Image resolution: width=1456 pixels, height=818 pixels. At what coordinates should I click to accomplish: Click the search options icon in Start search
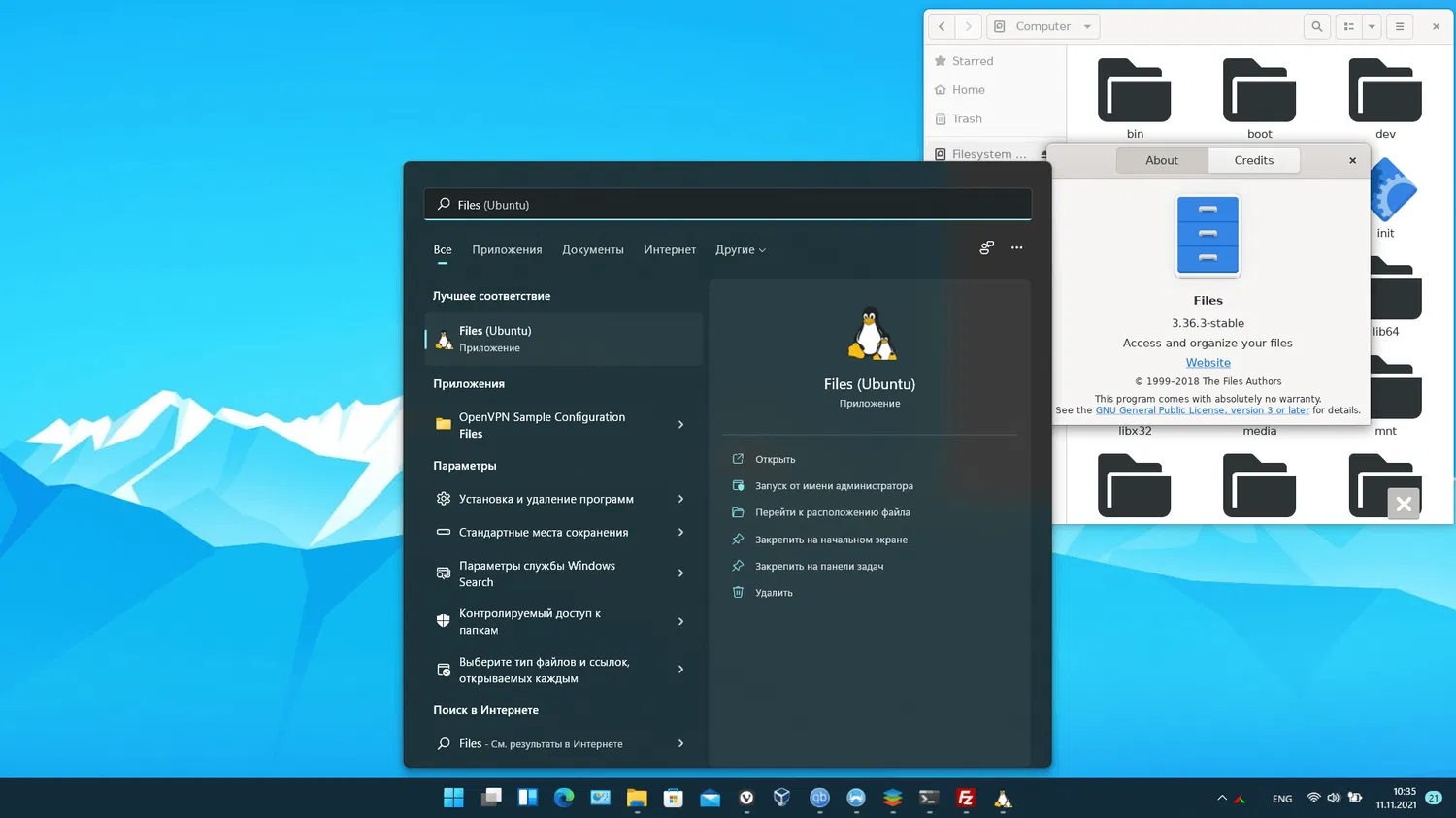click(x=986, y=248)
